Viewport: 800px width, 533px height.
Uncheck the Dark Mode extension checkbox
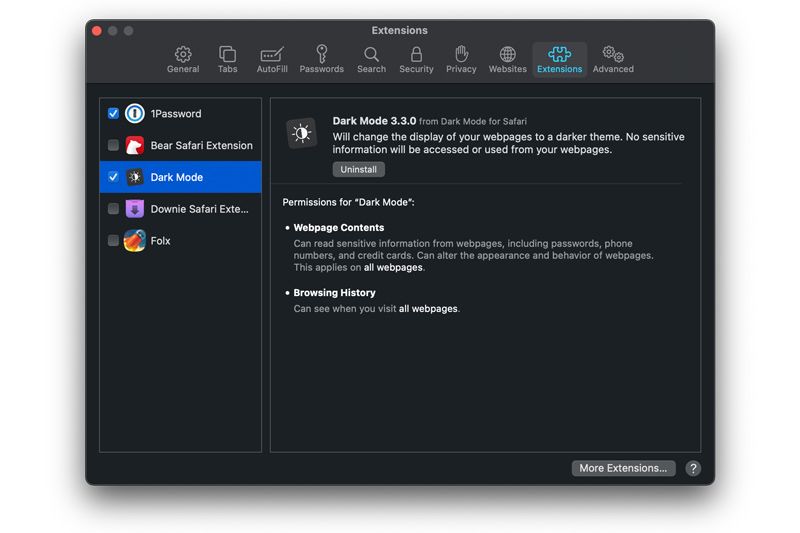click(113, 177)
